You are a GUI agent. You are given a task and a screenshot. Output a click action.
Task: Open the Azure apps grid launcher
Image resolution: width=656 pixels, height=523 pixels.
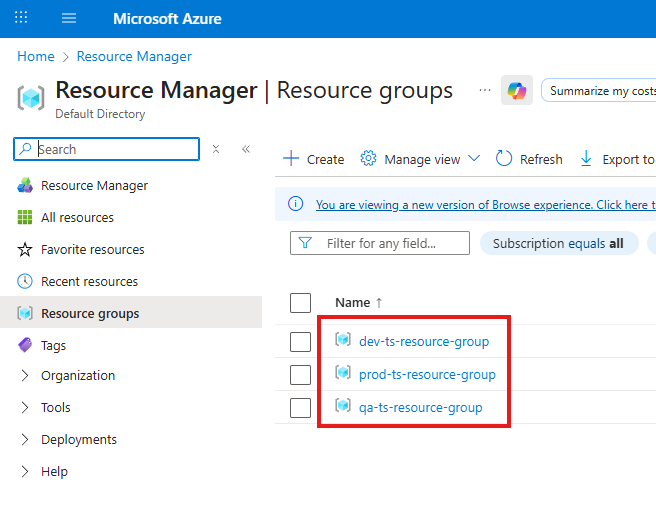21,18
